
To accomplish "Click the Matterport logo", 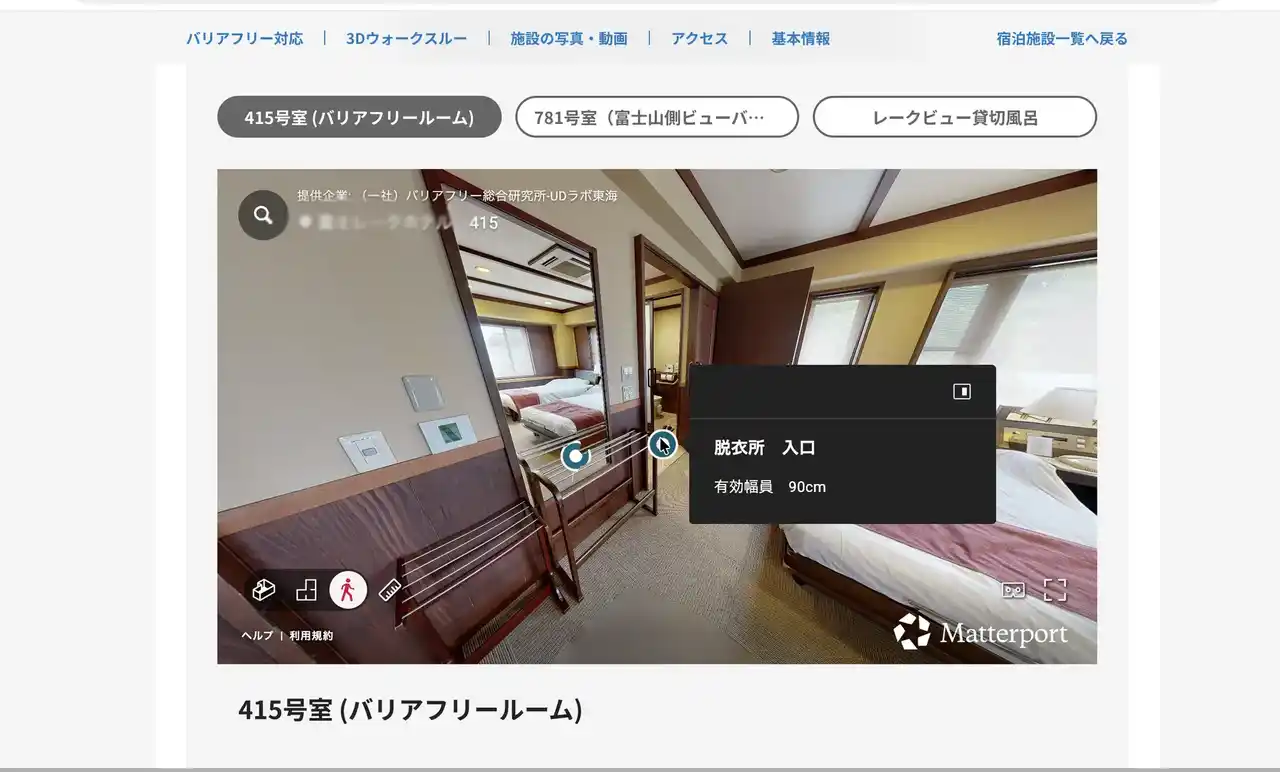I will pos(980,632).
